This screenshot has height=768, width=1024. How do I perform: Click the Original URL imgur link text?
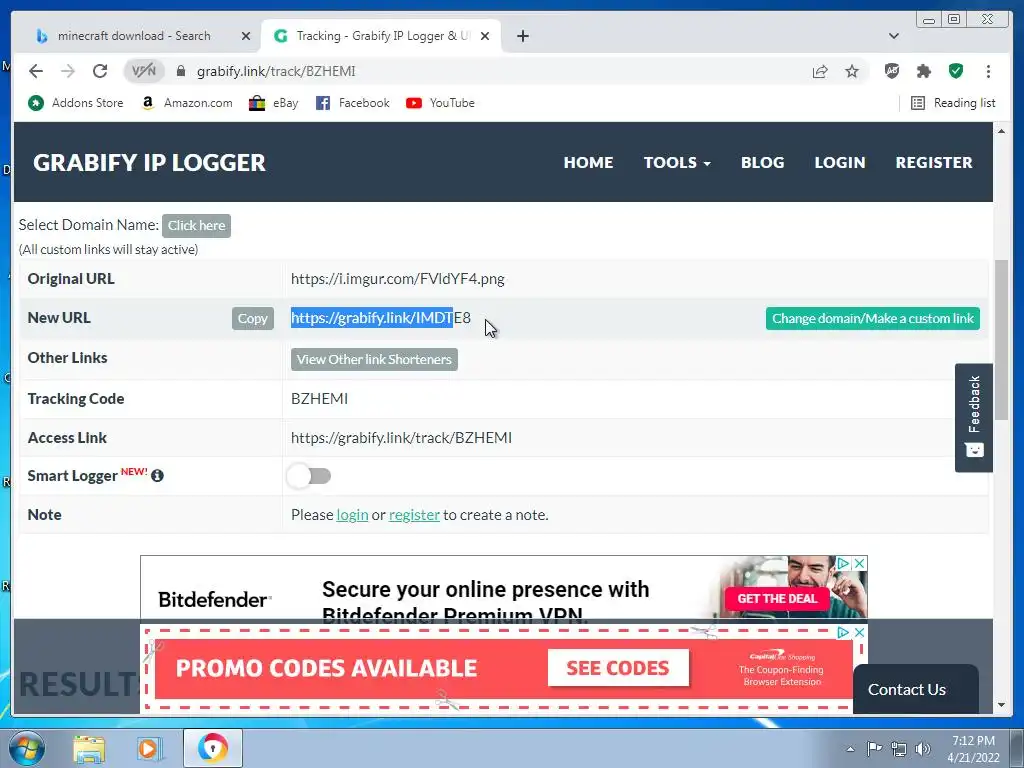click(x=398, y=279)
